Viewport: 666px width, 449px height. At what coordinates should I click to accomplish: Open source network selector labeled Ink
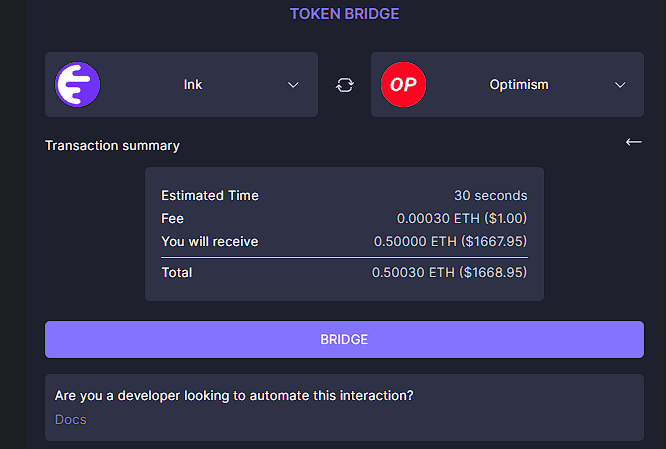point(181,85)
